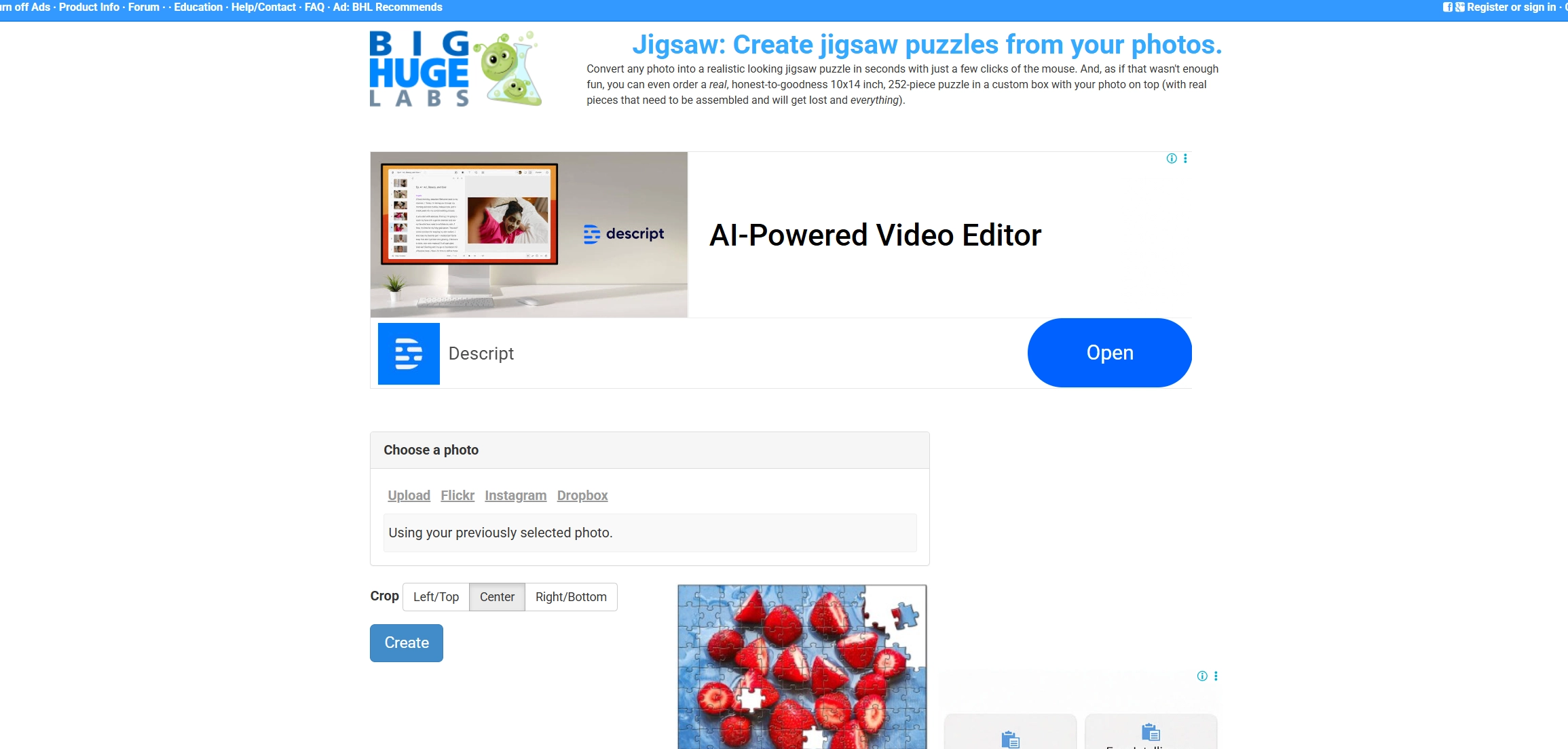Click the info icon on the bottom-right ad
1568x749 pixels.
point(1202,676)
